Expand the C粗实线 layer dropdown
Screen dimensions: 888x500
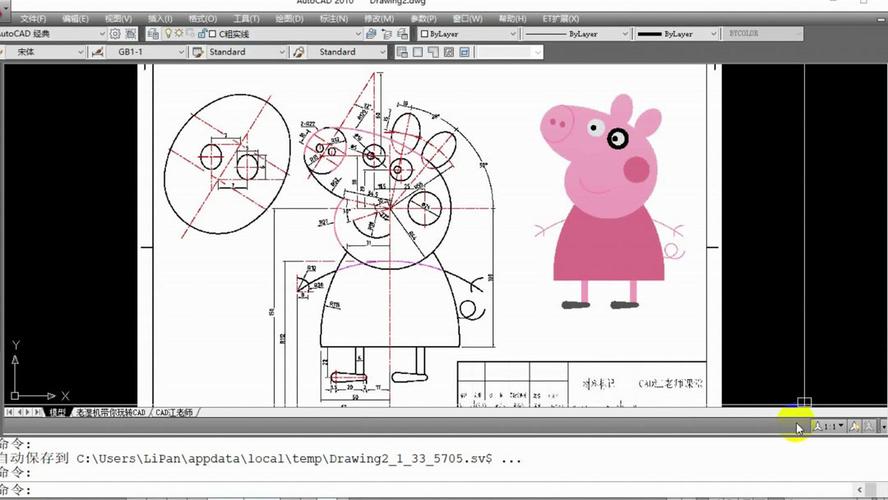(358, 34)
